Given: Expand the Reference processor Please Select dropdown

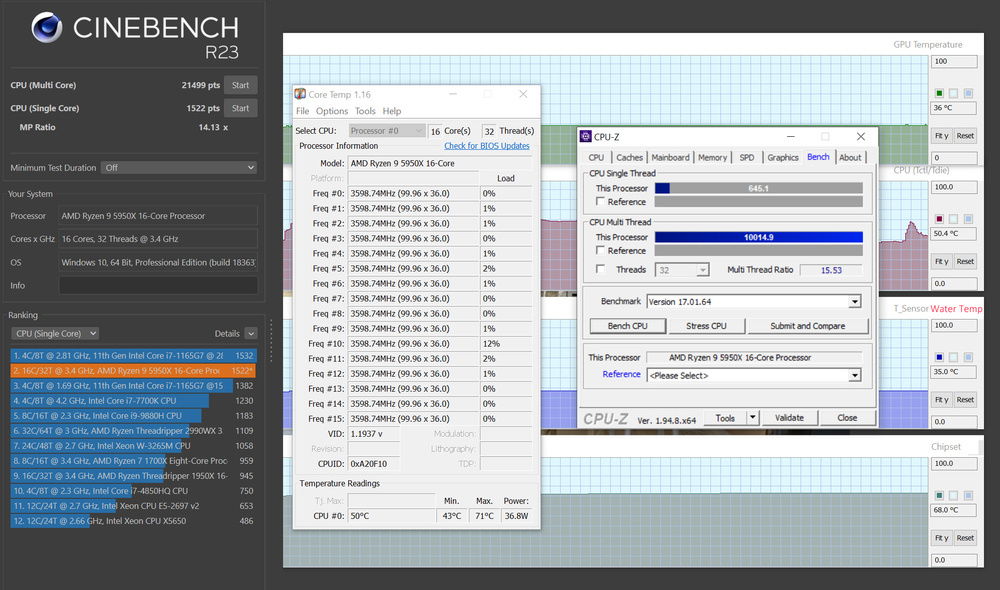Looking at the screenshot, I should pos(854,376).
